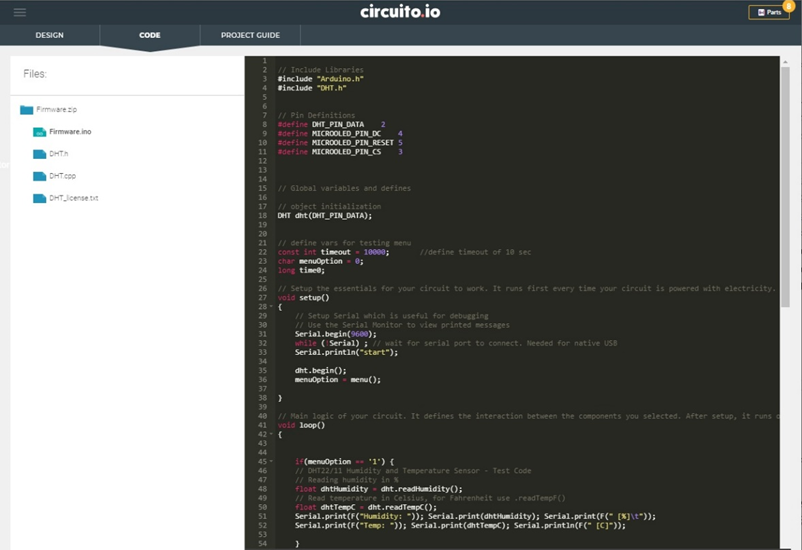Fold the if block at line 45
802x550 pixels.
(x=269, y=462)
